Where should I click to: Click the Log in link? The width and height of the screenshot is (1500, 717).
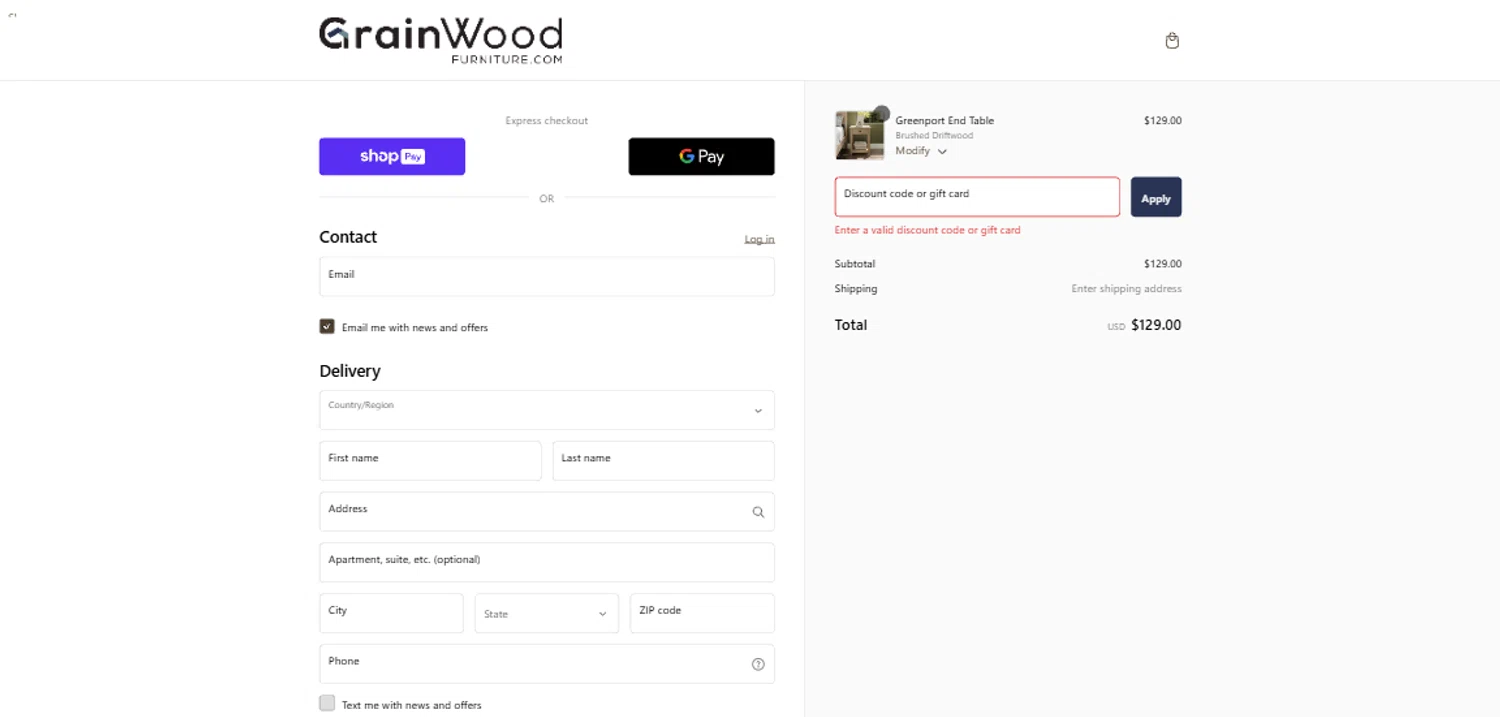(759, 239)
